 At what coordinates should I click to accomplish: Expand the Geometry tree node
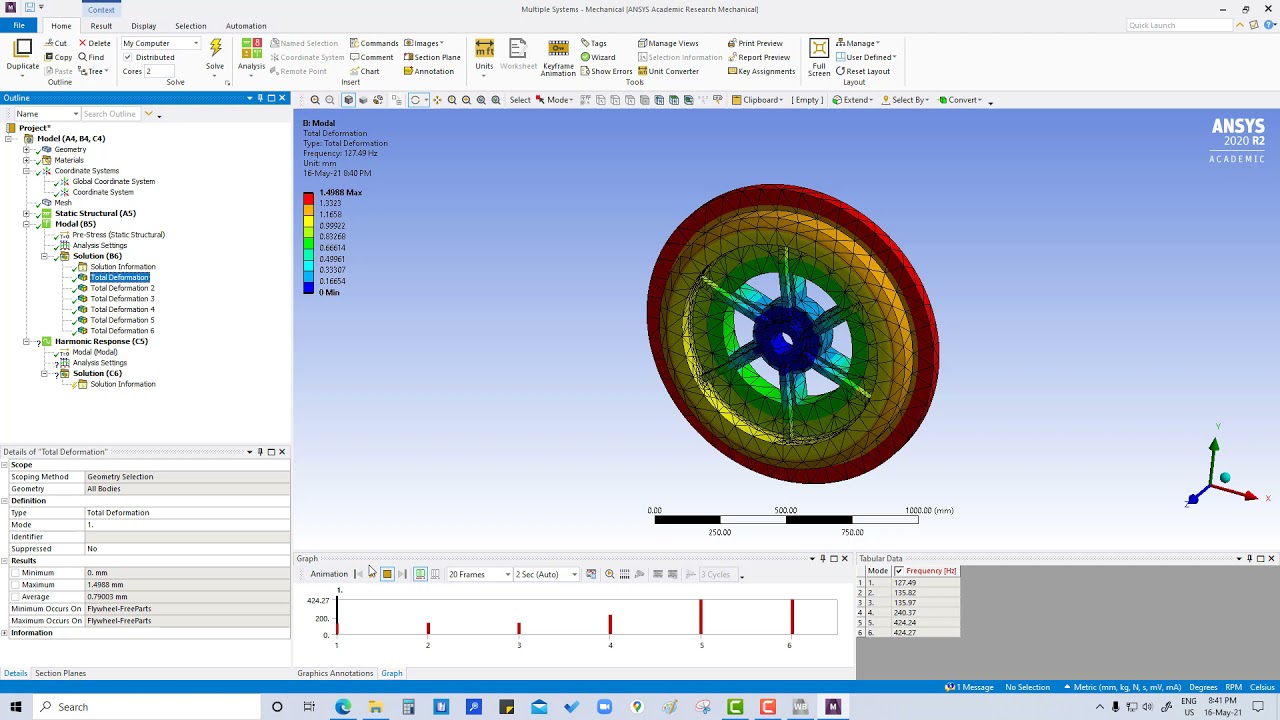click(27, 149)
